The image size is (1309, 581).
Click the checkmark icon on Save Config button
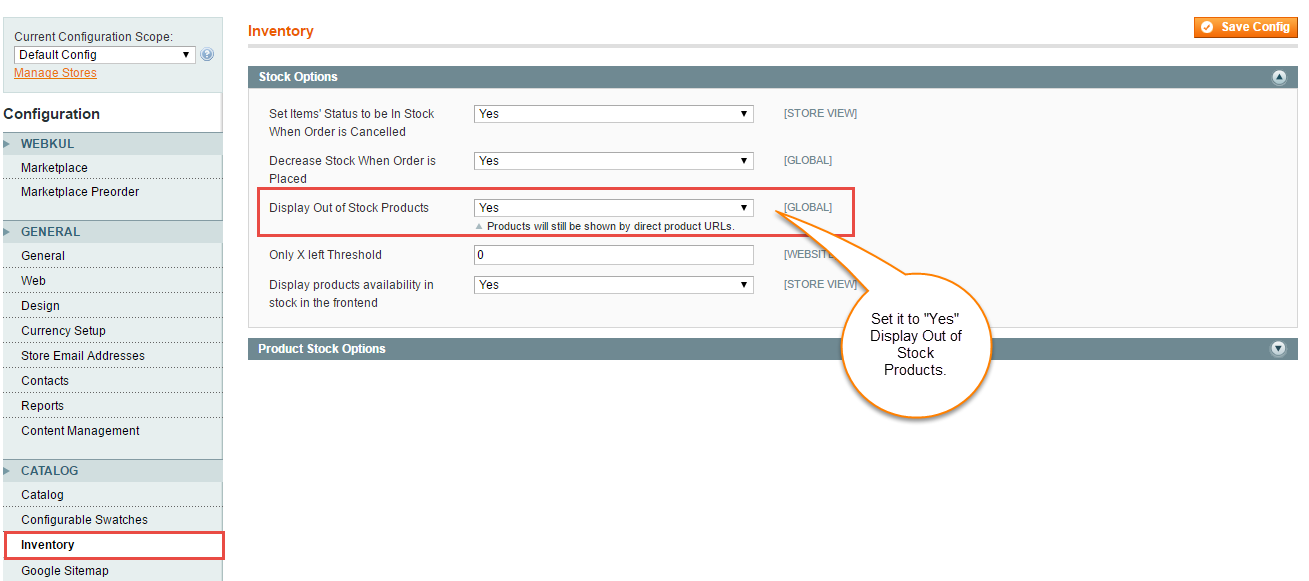tap(1210, 27)
